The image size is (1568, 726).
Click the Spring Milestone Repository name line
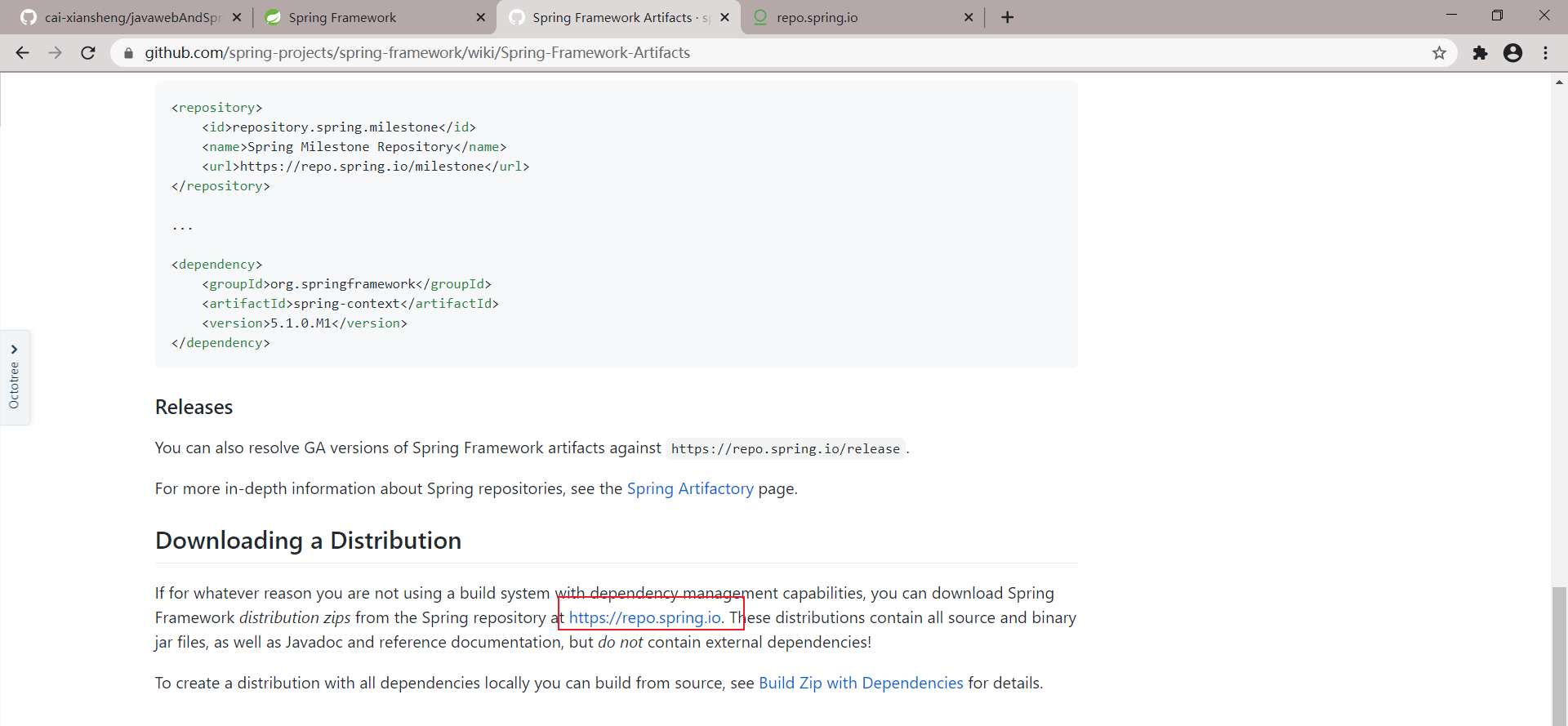[x=354, y=147]
